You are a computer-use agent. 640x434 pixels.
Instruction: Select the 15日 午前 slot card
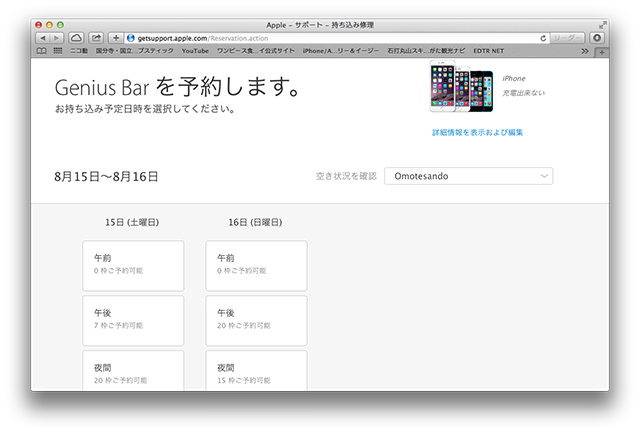(x=133, y=265)
